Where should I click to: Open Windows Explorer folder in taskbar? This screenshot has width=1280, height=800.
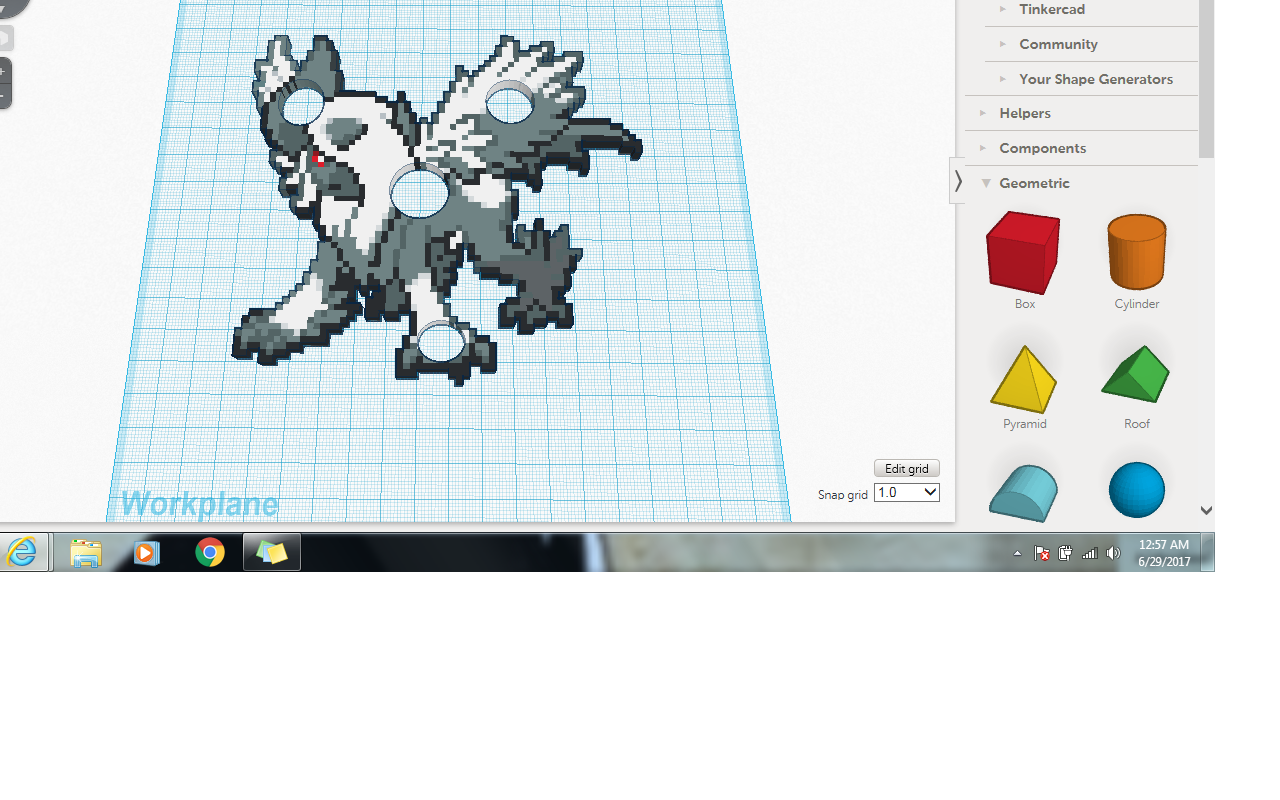point(86,552)
